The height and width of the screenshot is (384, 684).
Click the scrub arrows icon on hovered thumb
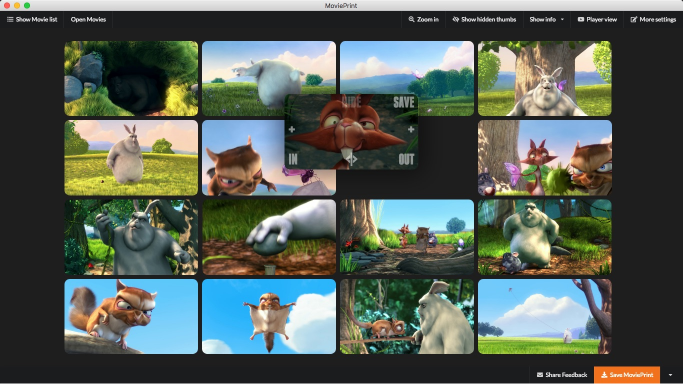coord(352,159)
